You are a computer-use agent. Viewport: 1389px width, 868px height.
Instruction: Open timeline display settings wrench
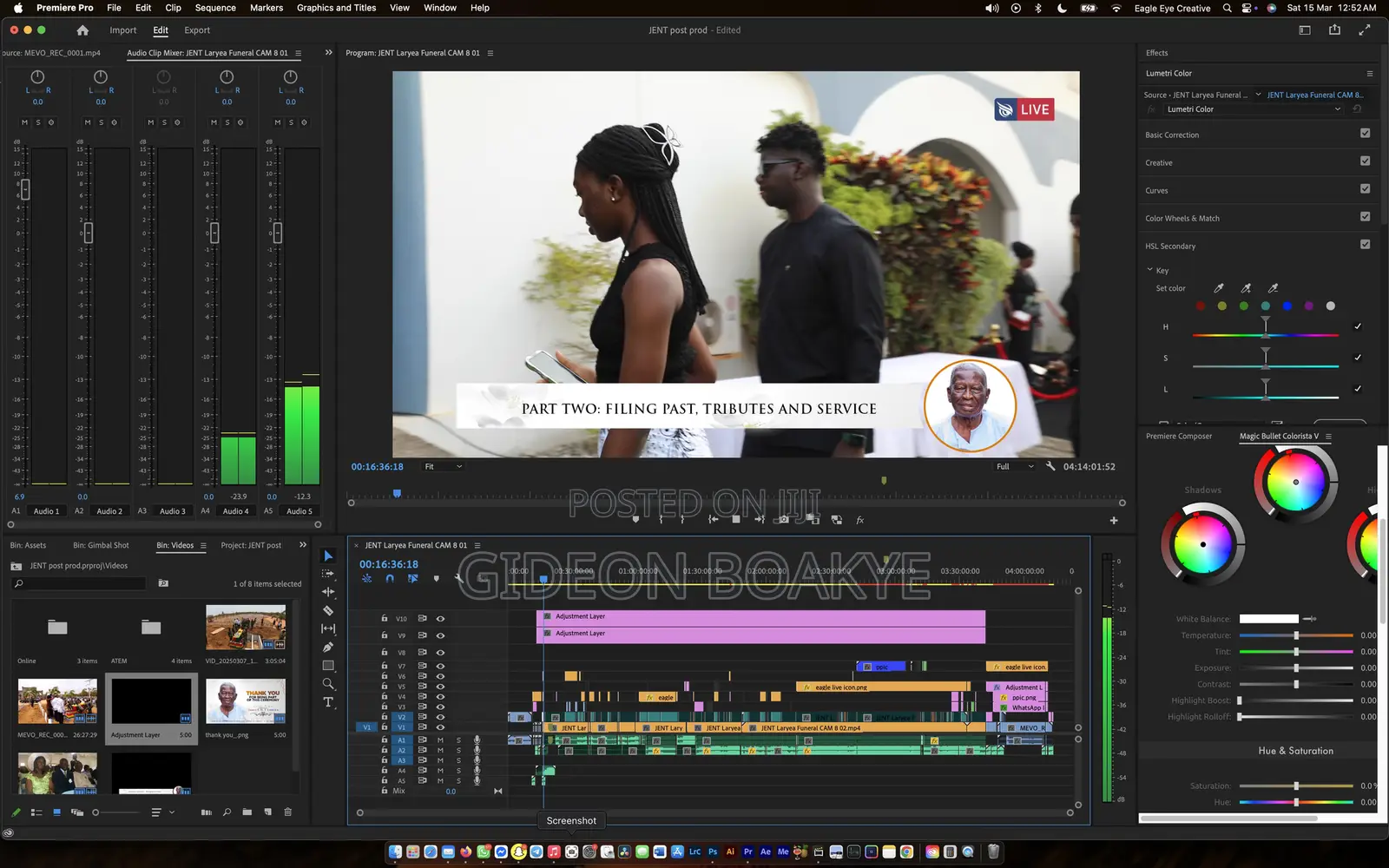tap(459, 578)
